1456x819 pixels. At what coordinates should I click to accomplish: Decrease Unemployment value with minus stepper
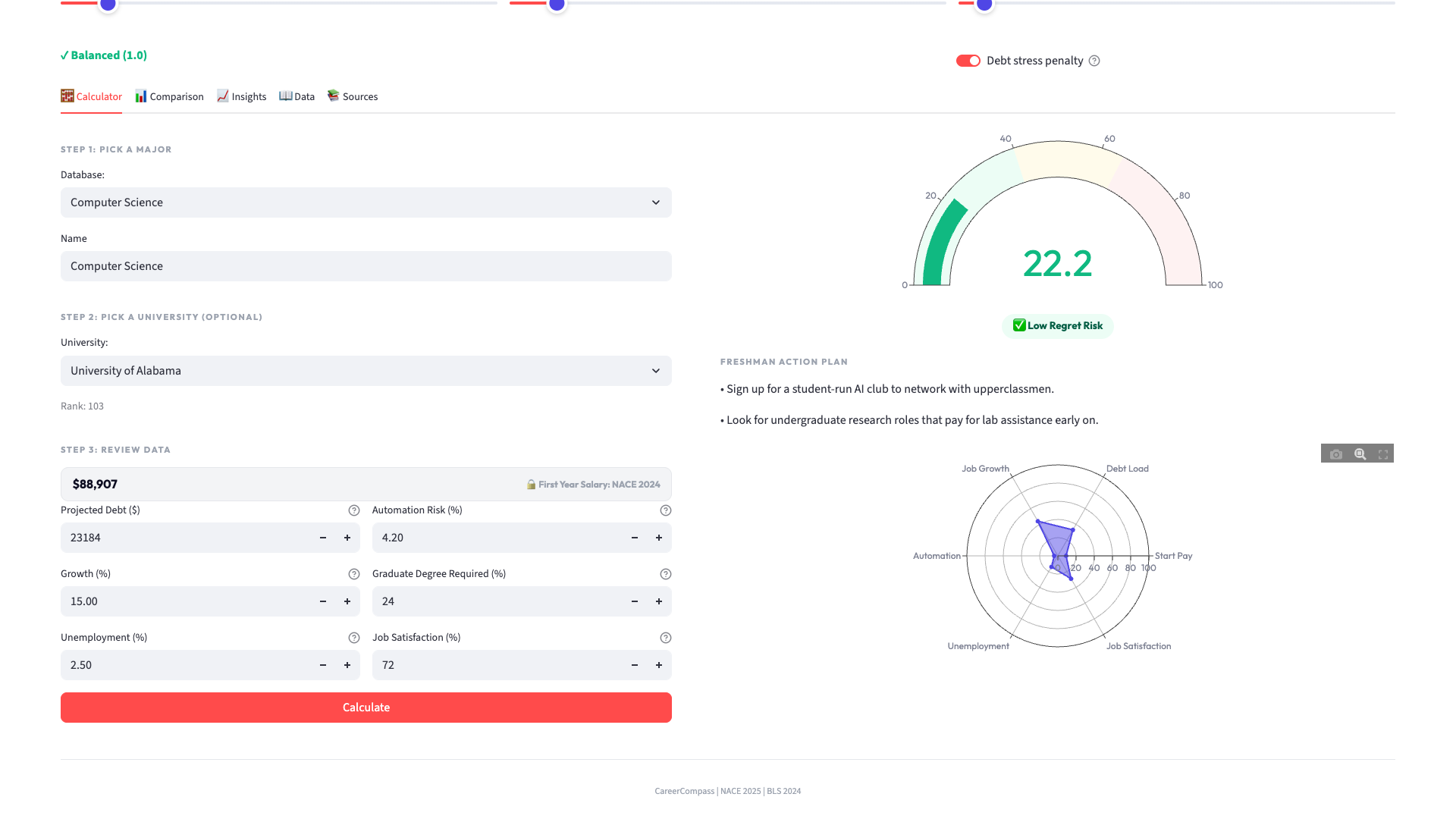[323, 665]
